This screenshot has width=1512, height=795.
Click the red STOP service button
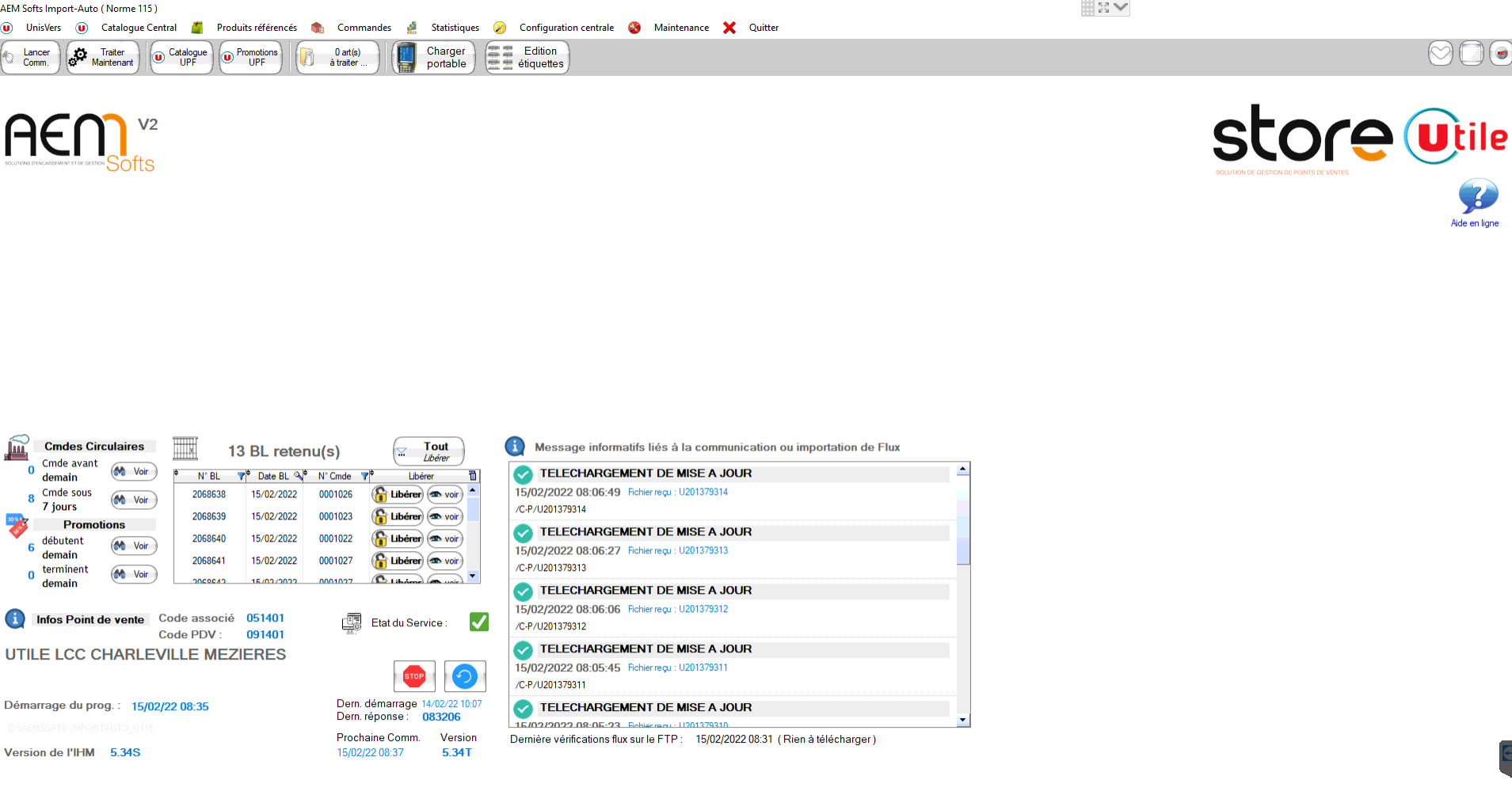coord(414,676)
